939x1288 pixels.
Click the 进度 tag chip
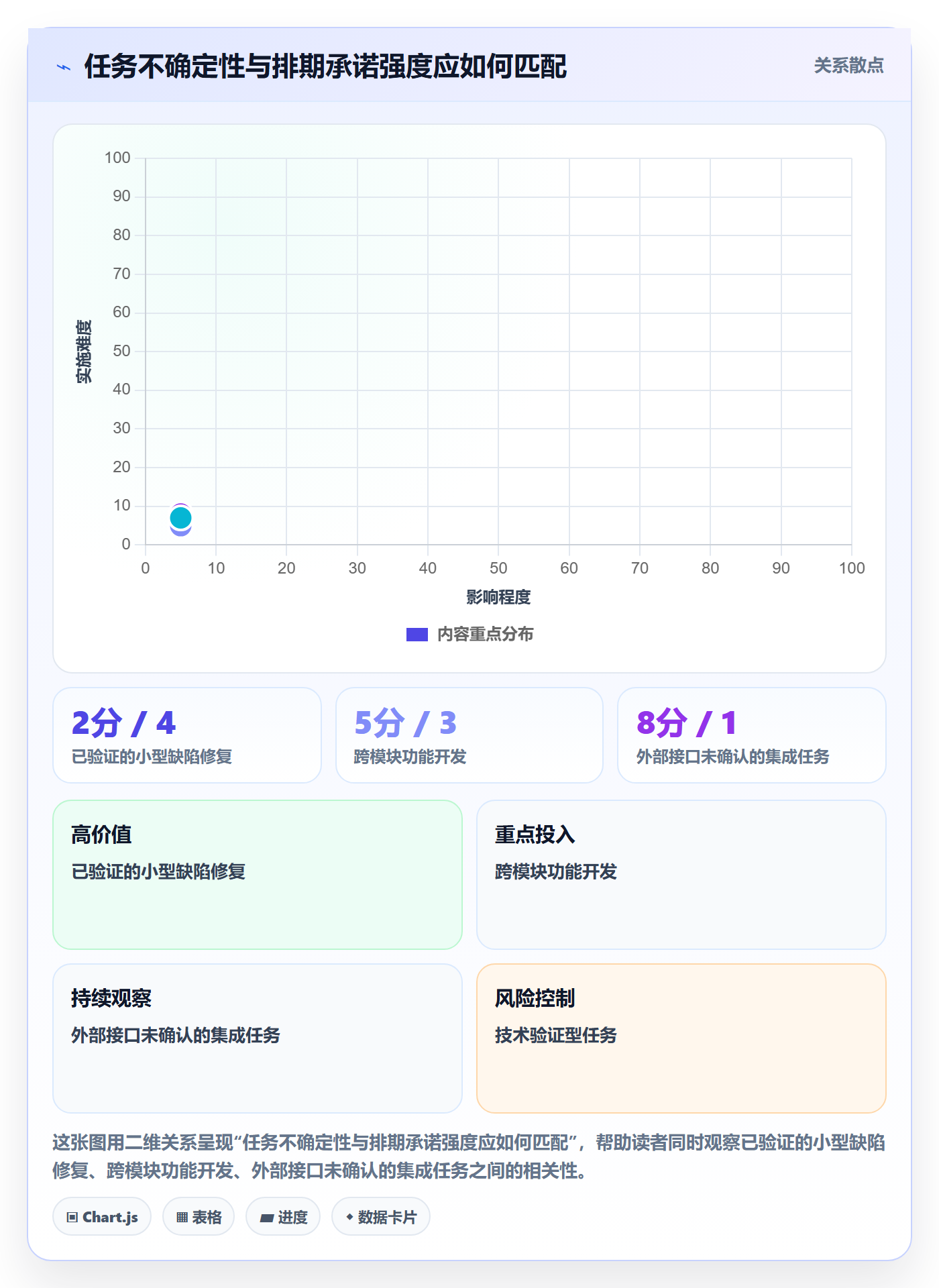(x=283, y=1217)
